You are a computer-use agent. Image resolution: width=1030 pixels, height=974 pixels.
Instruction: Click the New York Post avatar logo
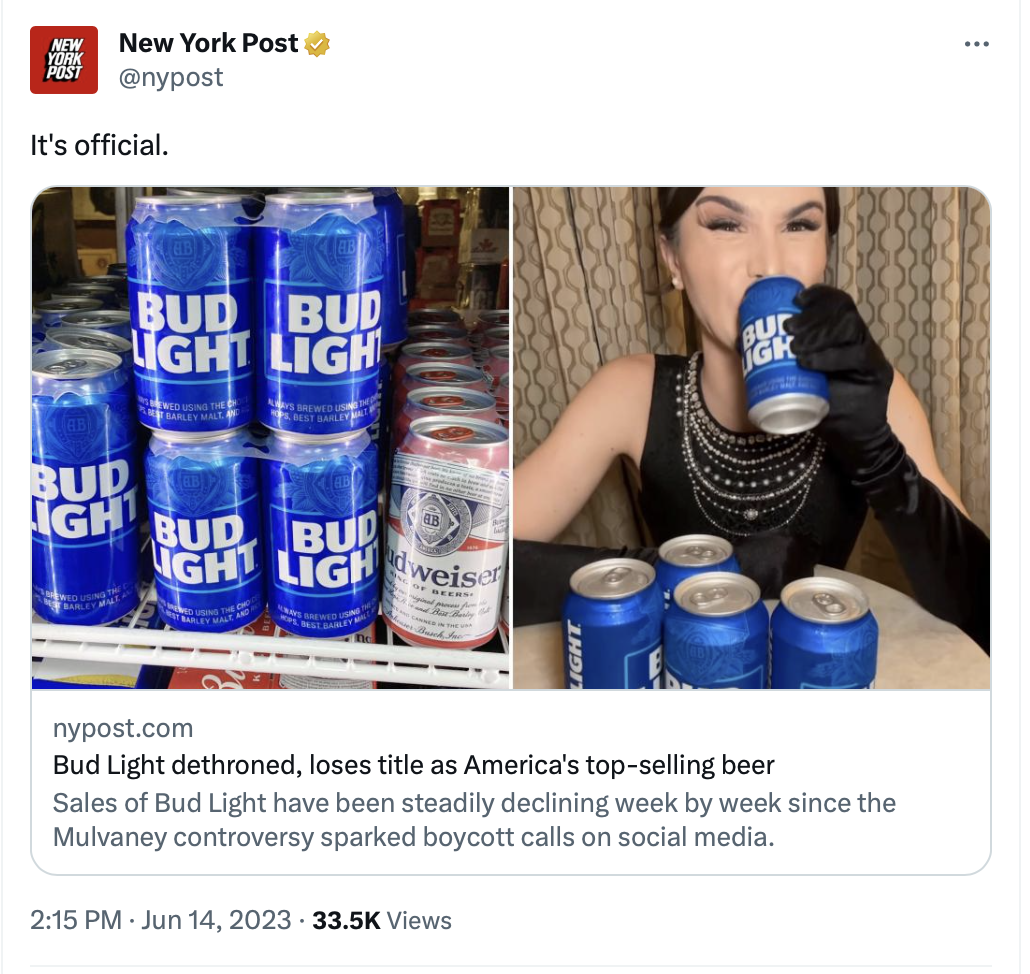64,60
